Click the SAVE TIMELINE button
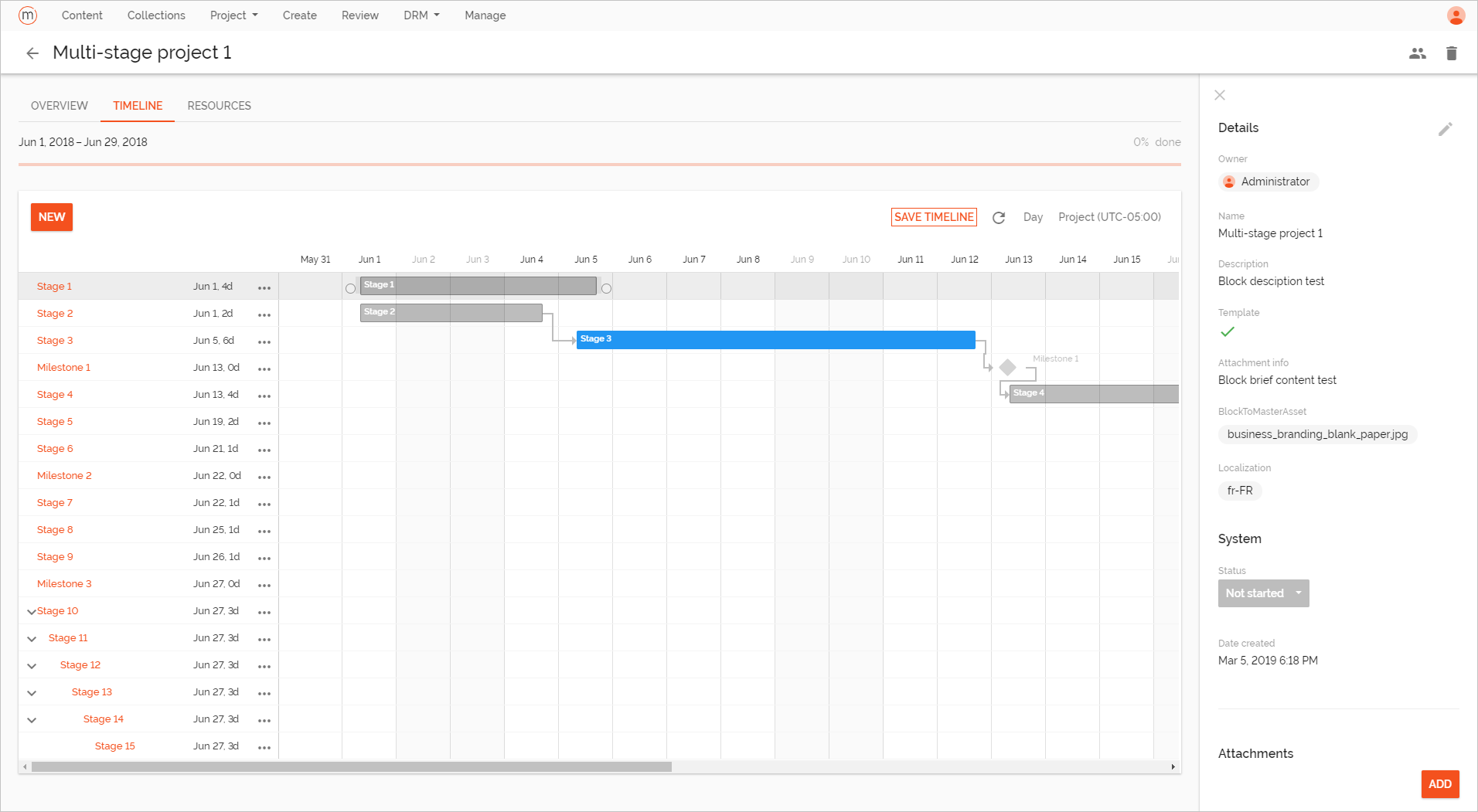Viewport: 1478px width, 812px height. click(x=933, y=217)
